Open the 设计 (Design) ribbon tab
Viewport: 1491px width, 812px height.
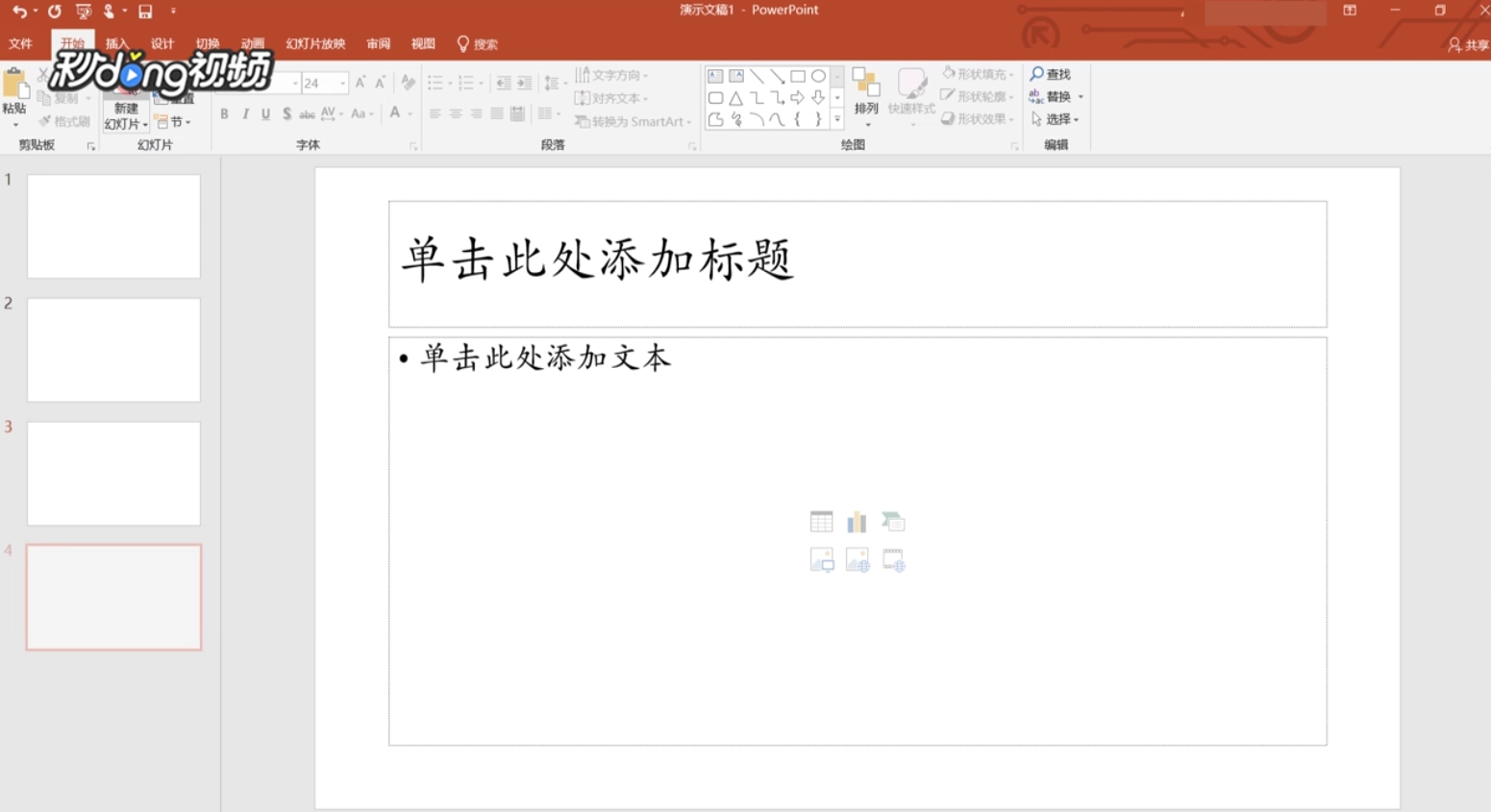tap(161, 43)
